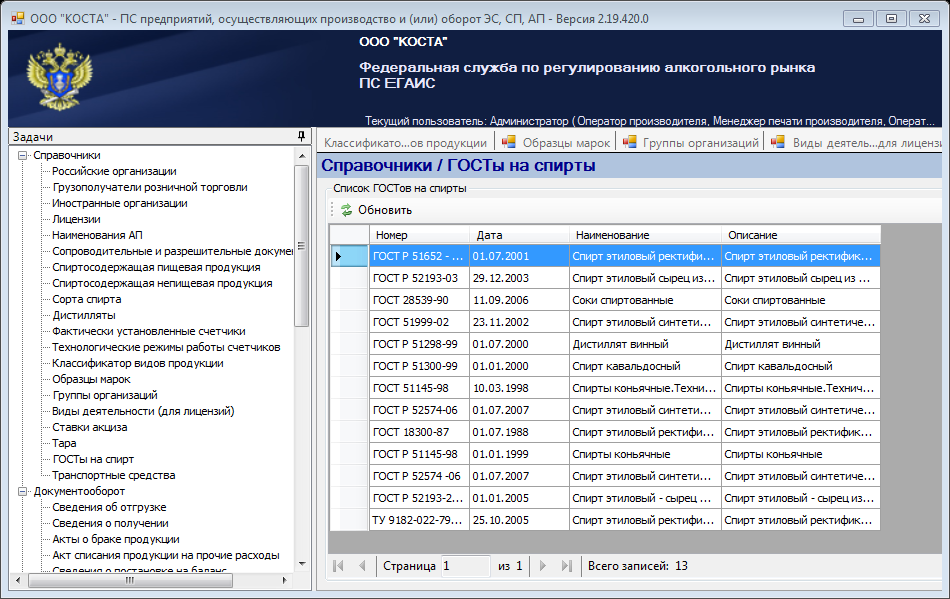This screenshot has height=599, width=950.
Task: Click the icon on the Группы организаций tab
Action: (630, 142)
